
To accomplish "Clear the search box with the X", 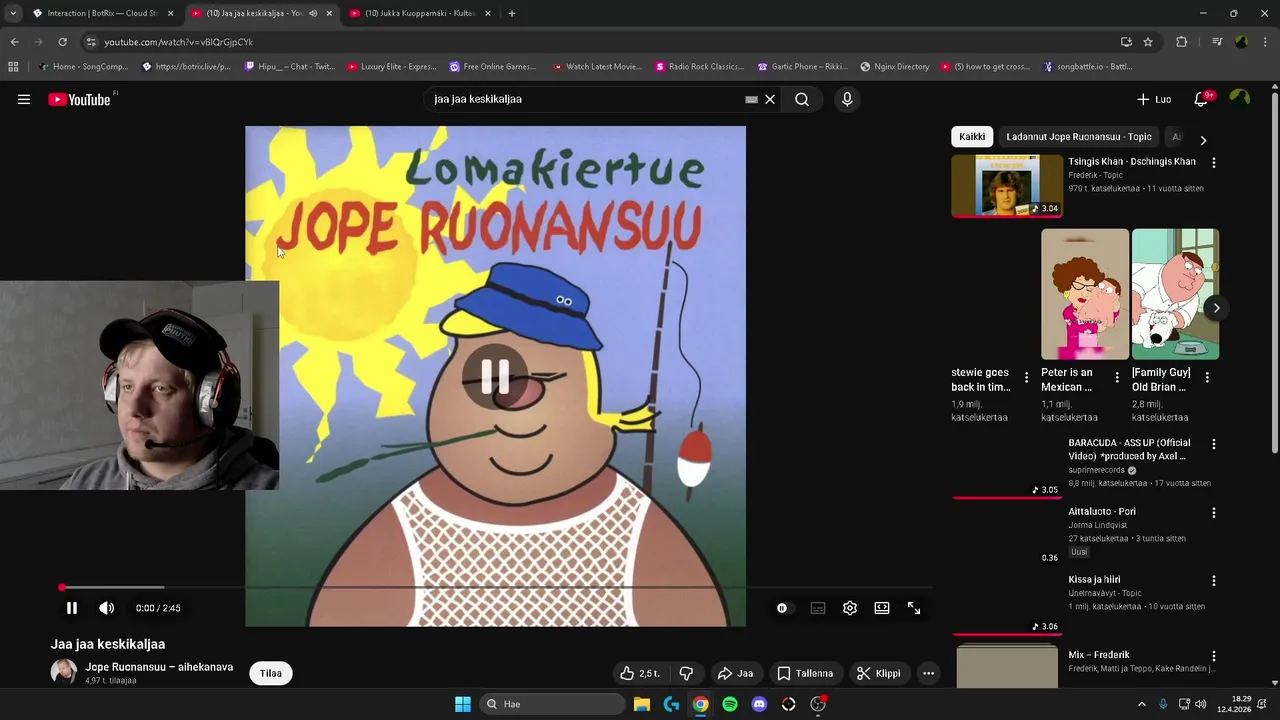I will coord(770,99).
